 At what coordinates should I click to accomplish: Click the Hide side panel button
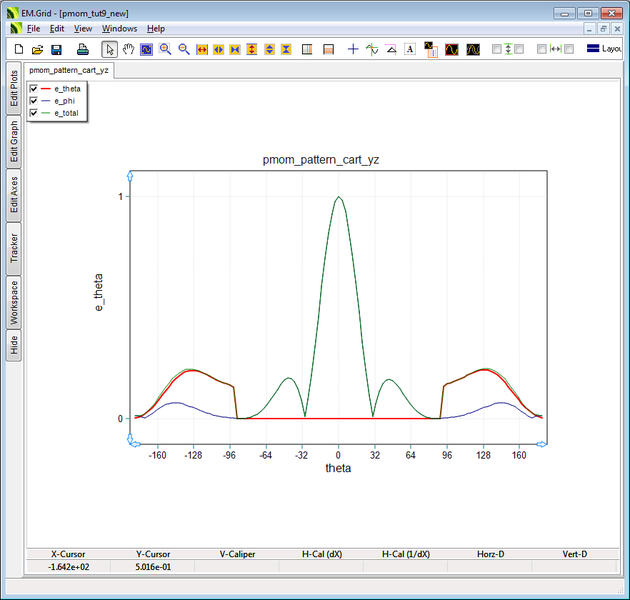(x=14, y=345)
